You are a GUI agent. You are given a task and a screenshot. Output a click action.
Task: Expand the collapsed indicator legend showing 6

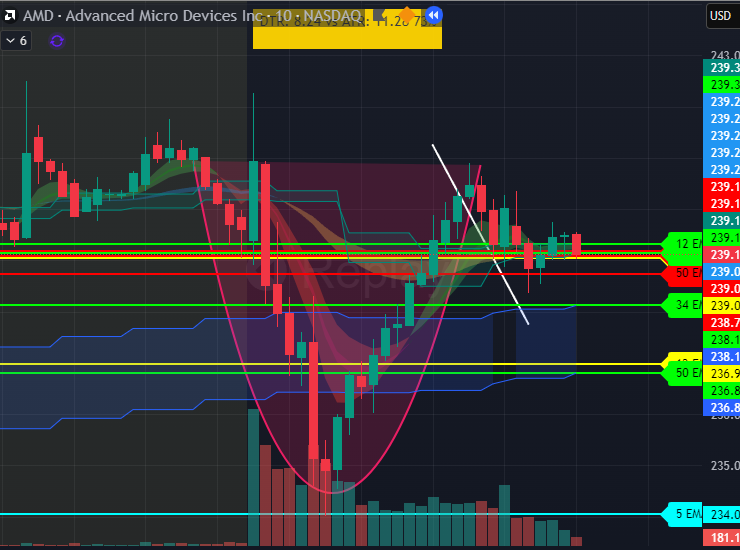pyautogui.click(x=16, y=41)
